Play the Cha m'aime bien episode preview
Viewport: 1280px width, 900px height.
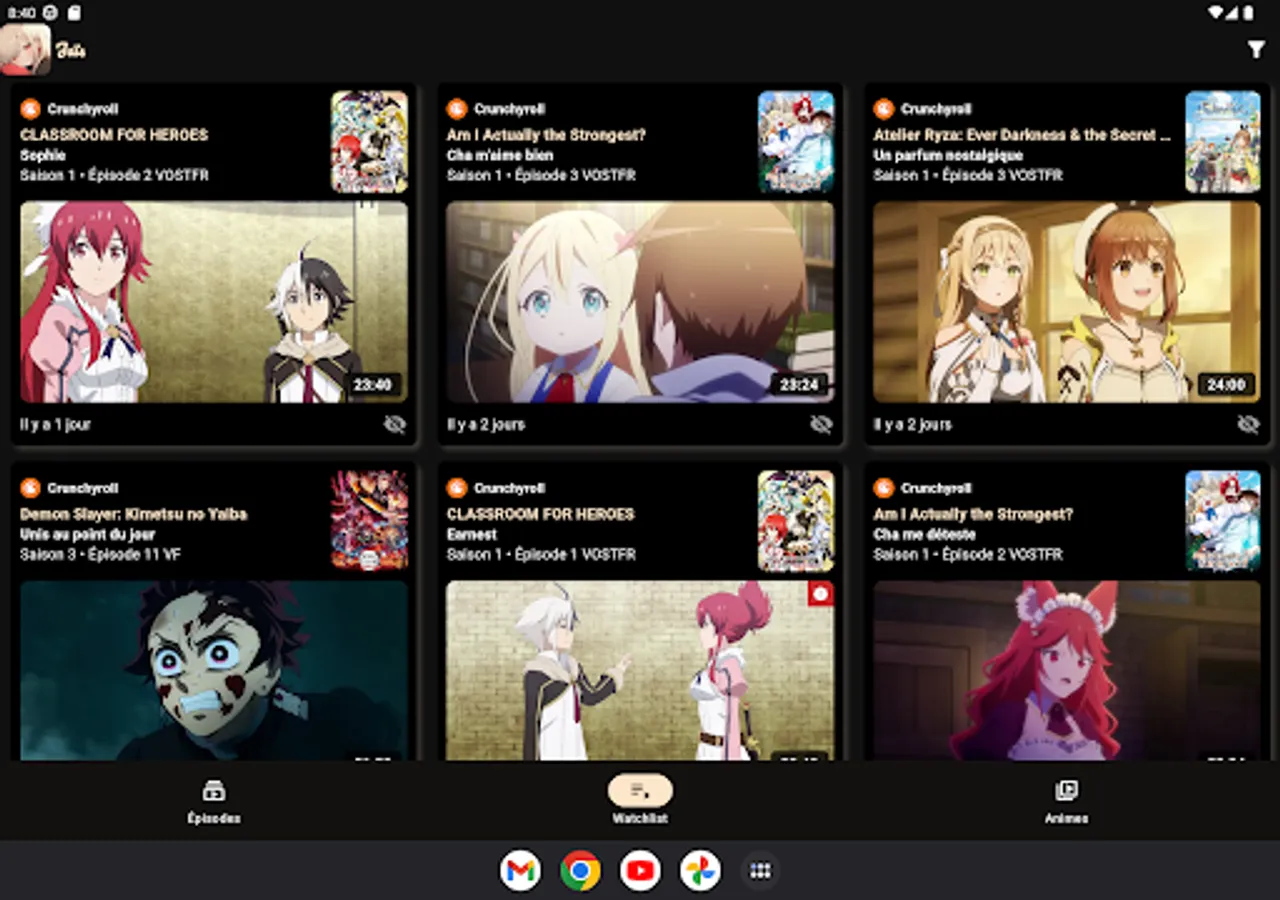pos(640,302)
